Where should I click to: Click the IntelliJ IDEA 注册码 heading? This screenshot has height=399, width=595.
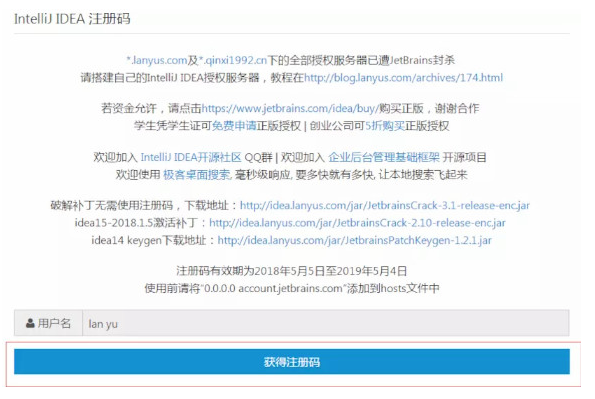(72, 19)
